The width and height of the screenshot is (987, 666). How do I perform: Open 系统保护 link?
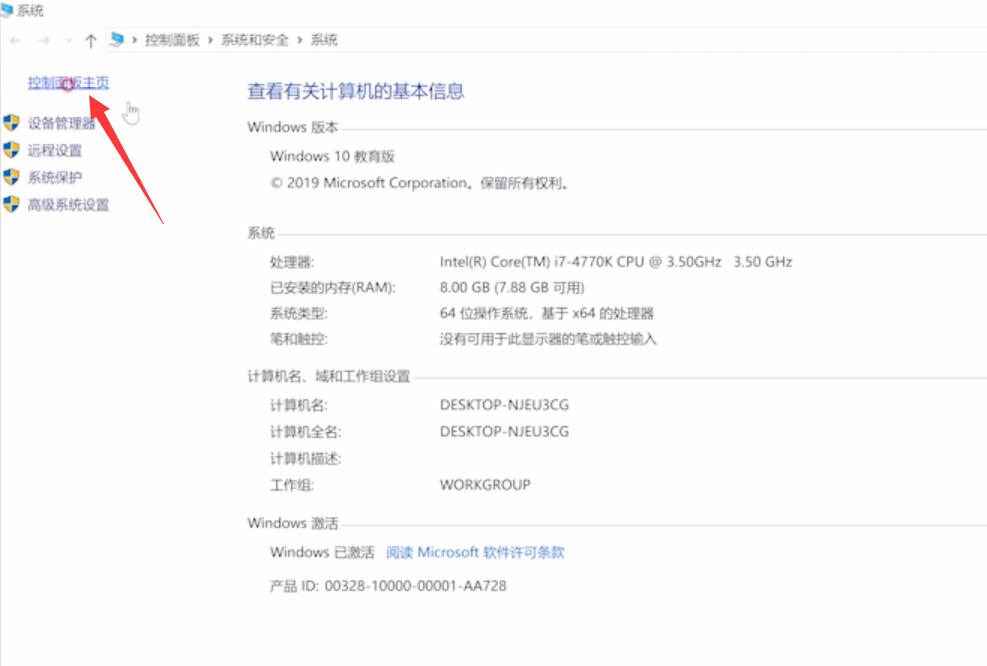point(54,178)
